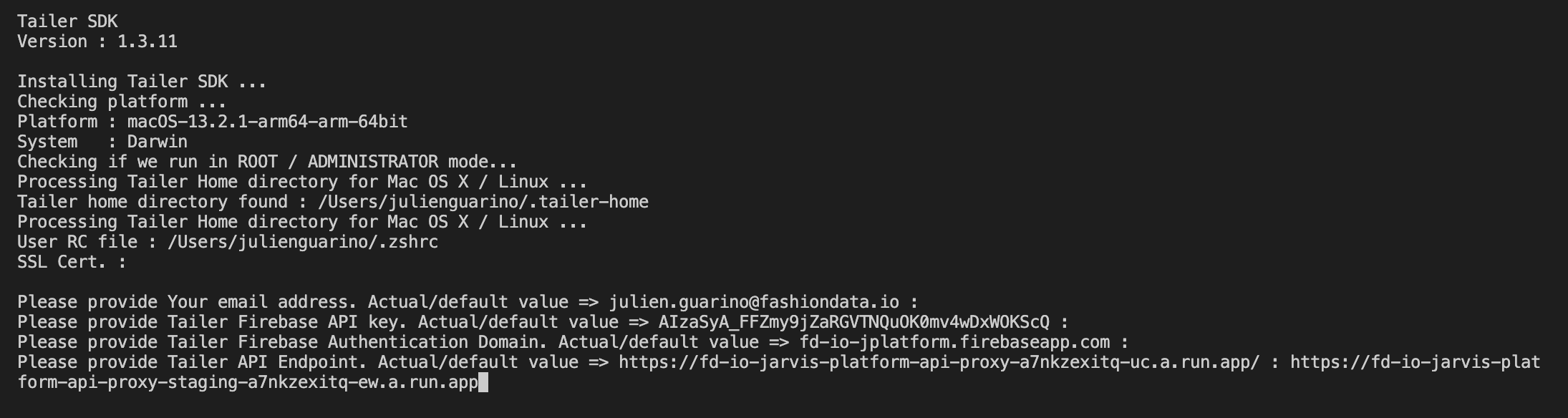Screen dimensions: 1568x418
Task: Click the /Users/julienguarino/.tailer-home path
Action: point(483,202)
